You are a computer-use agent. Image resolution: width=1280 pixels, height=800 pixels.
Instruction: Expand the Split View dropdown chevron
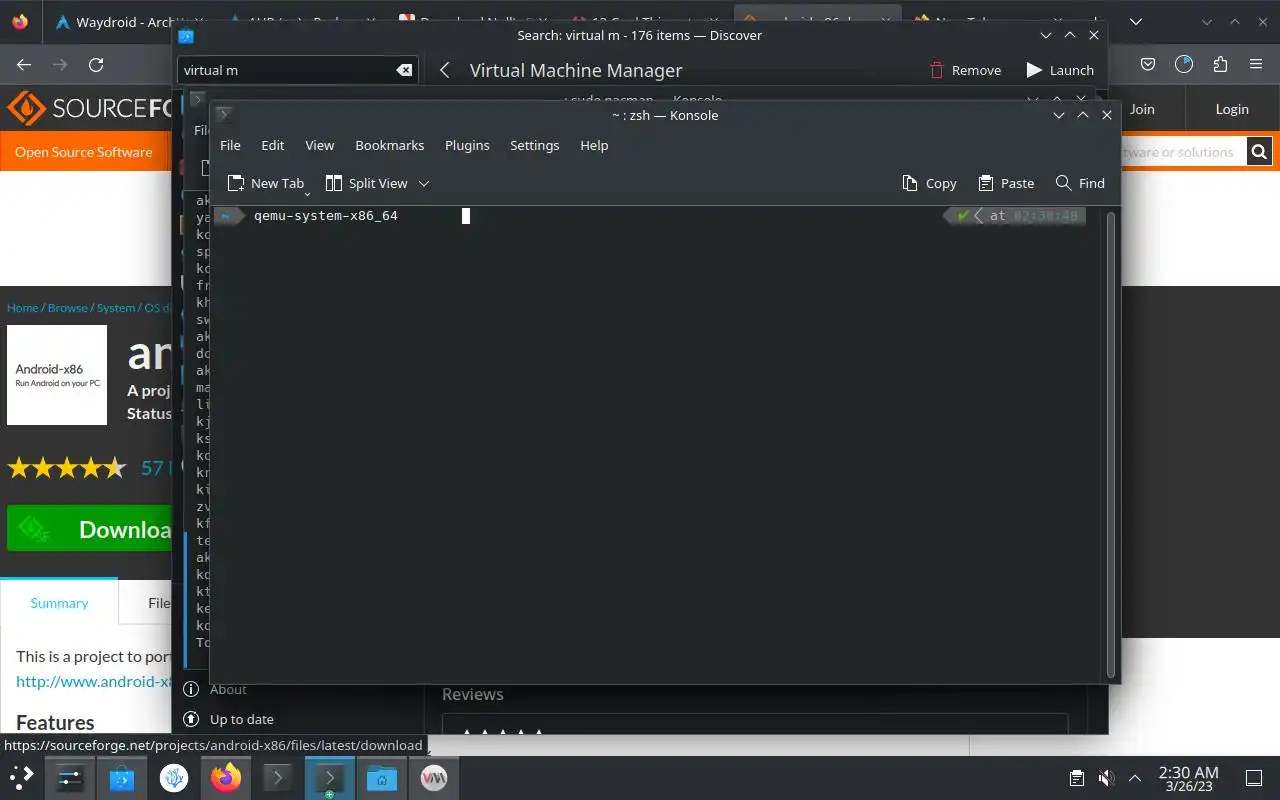(424, 183)
